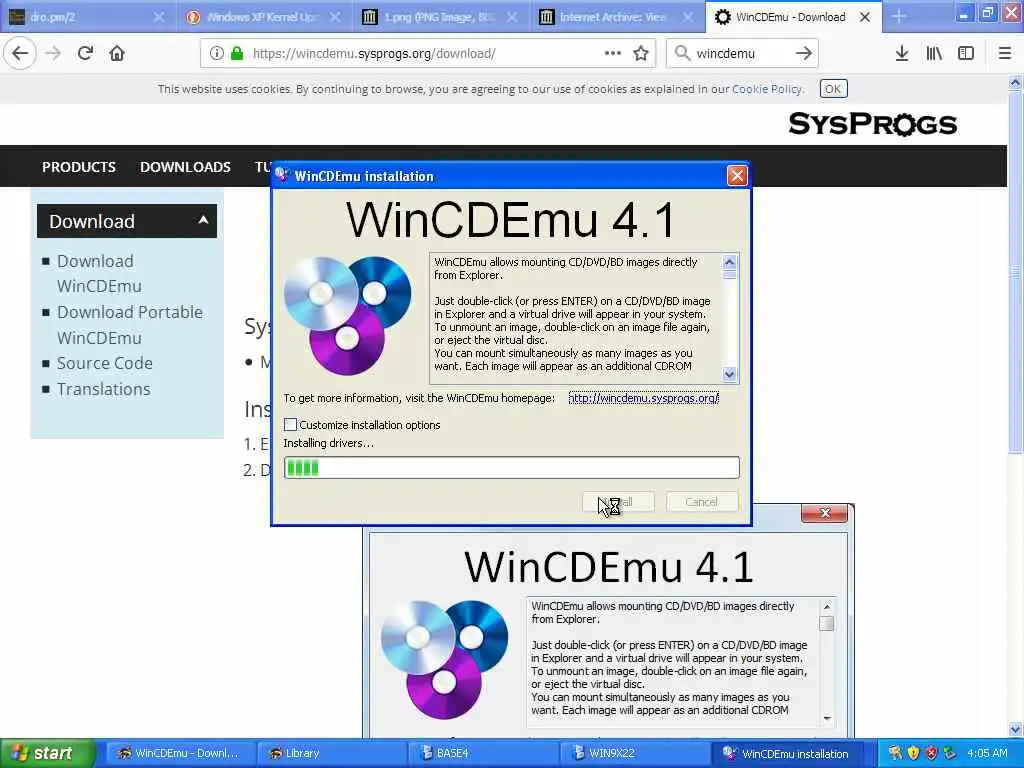
Task: Open the DOWNLOADS menu
Action: (x=185, y=167)
